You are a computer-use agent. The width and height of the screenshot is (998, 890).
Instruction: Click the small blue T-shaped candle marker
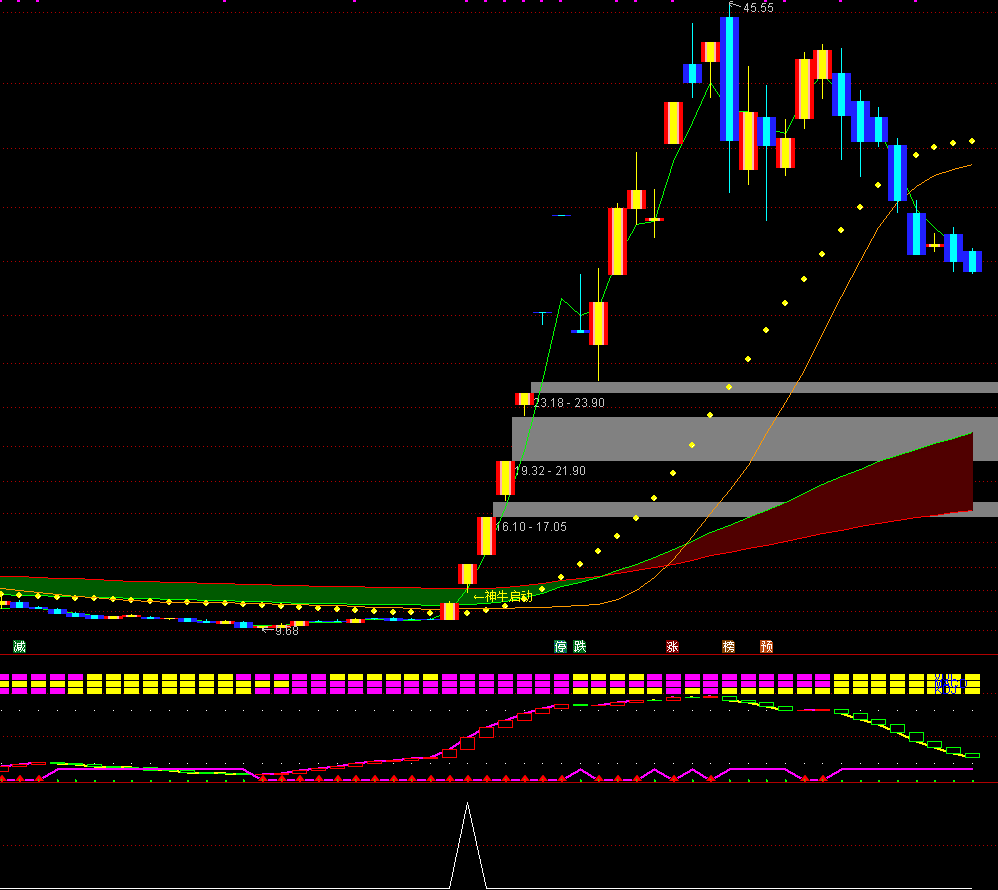tap(543, 315)
